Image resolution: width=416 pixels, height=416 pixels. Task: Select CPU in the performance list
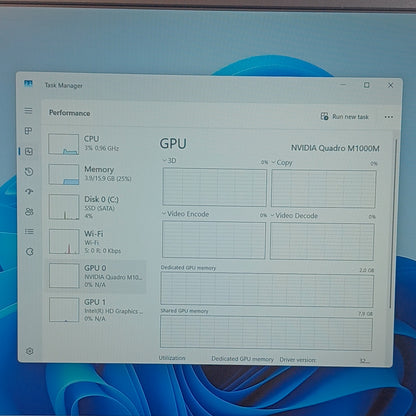pos(96,144)
